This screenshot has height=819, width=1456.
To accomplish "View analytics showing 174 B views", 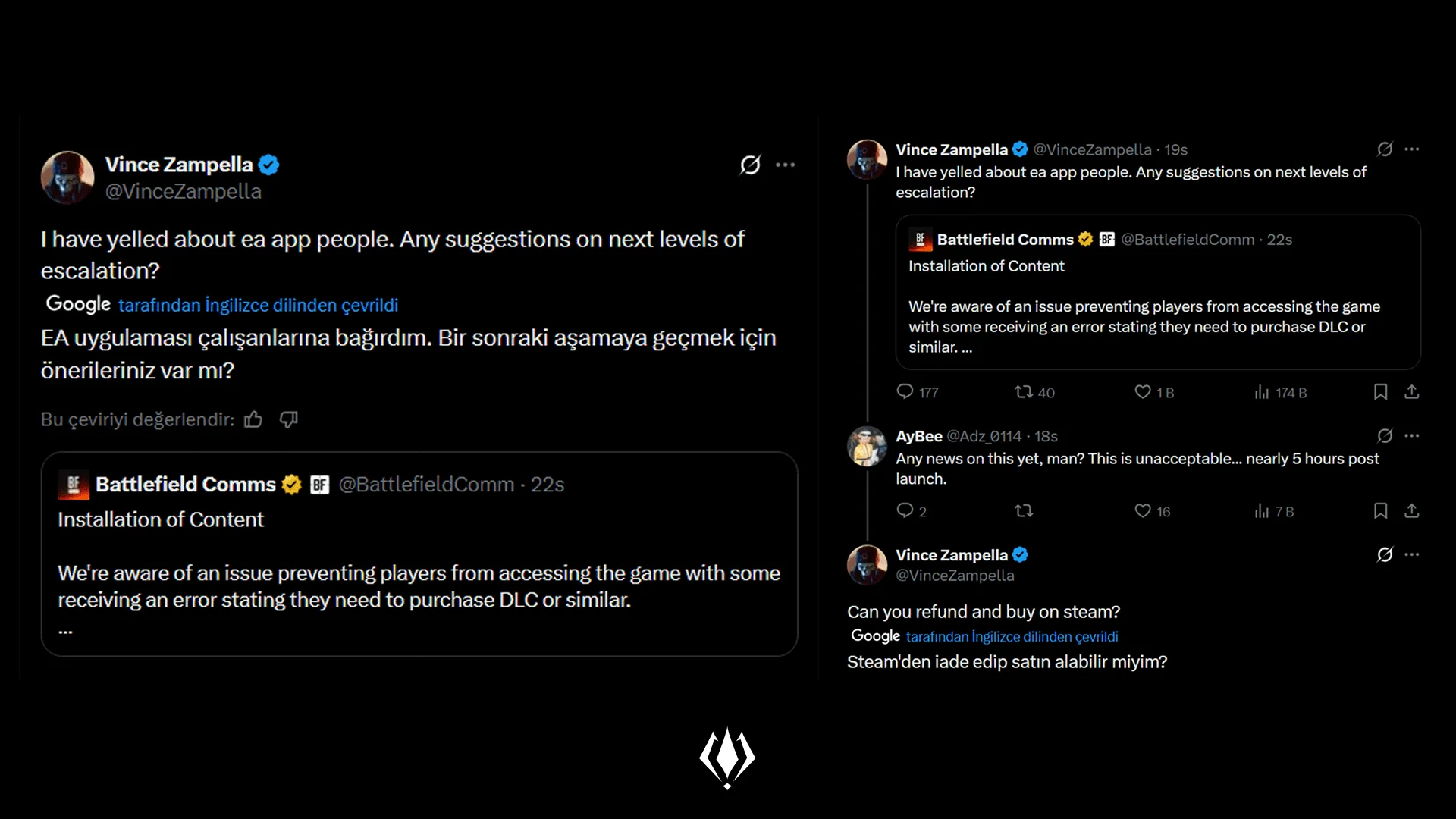I will pyautogui.click(x=1262, y=392).
